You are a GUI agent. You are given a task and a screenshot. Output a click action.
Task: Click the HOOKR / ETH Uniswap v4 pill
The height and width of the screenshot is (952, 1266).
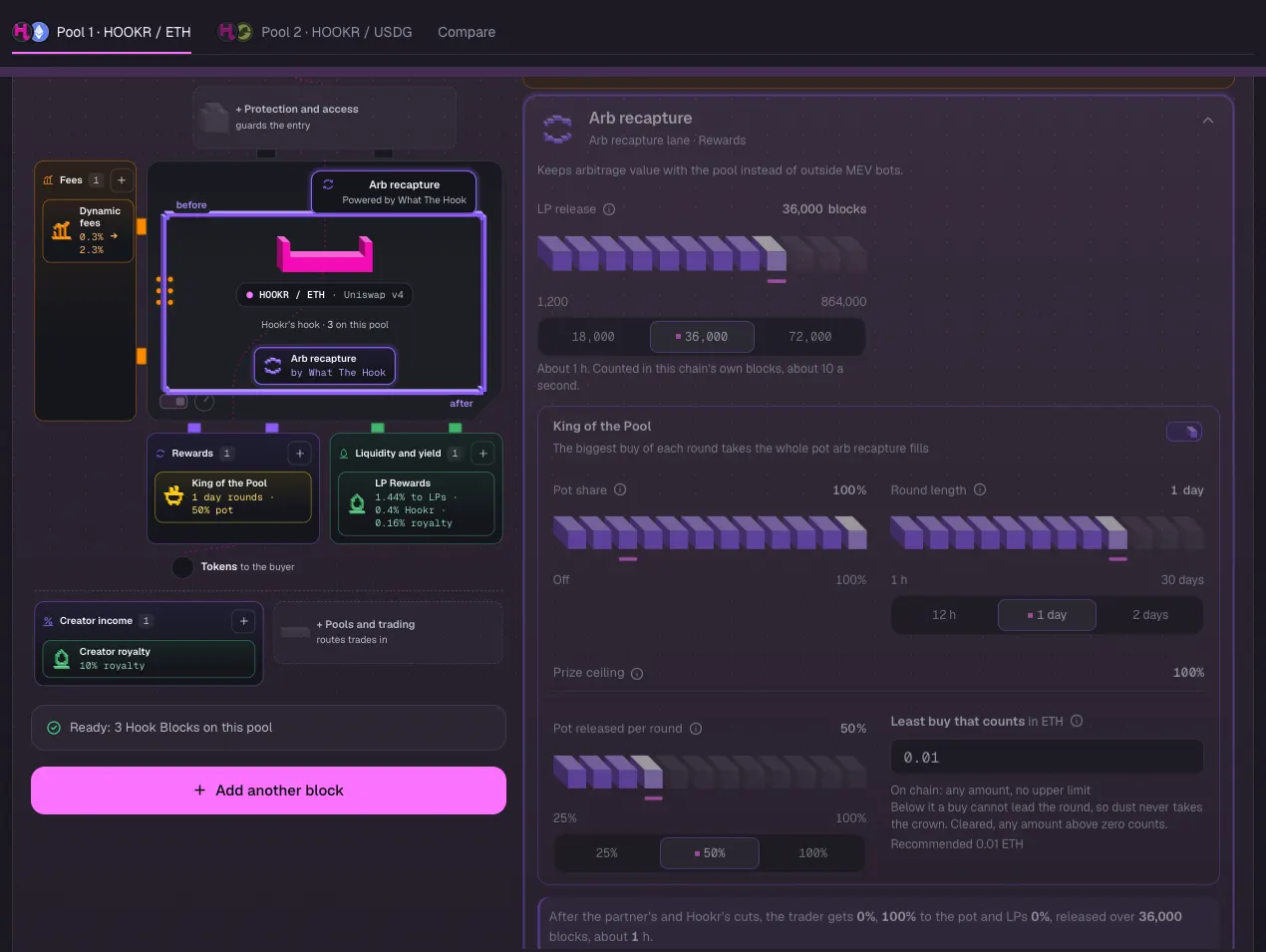(325, 295)
